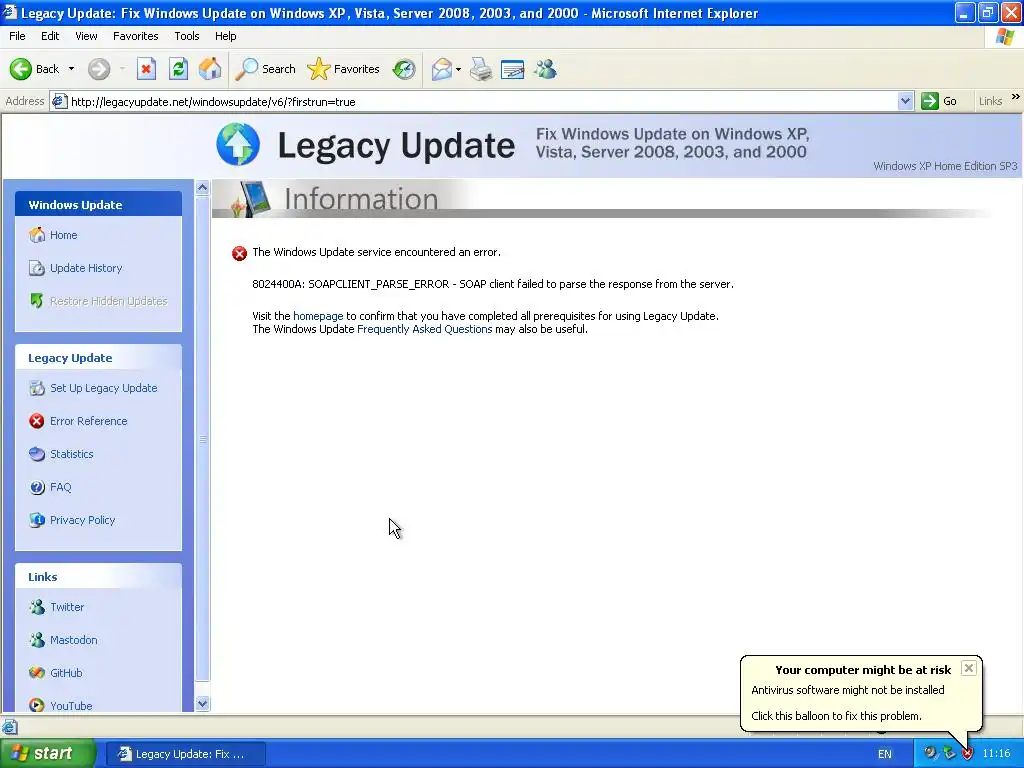The height and width of the screenshot is (768, 1024).
Task: Select the Legacy Update taskbar button
Action: [185, 754]
